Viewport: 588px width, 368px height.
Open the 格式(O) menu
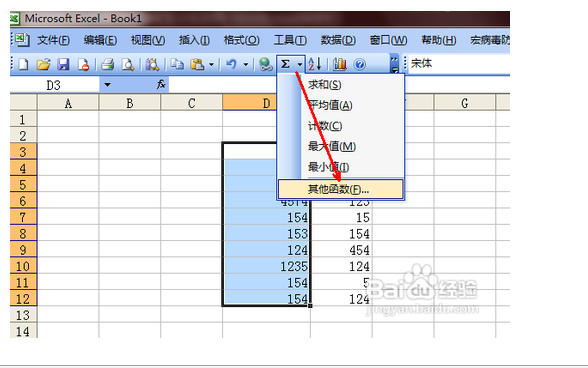[242, 40]
